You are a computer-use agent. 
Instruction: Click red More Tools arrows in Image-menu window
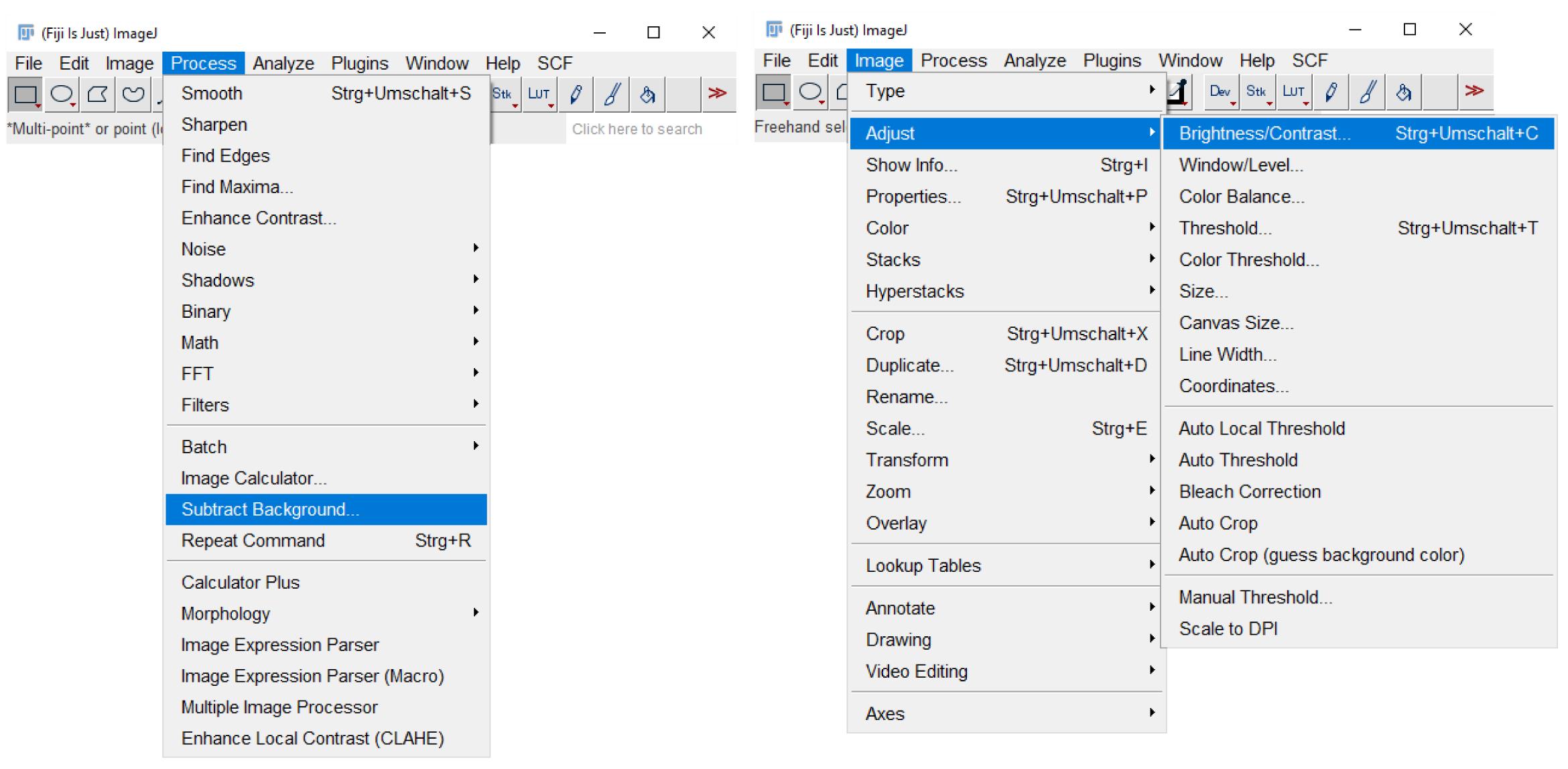tap(1474, 91)
